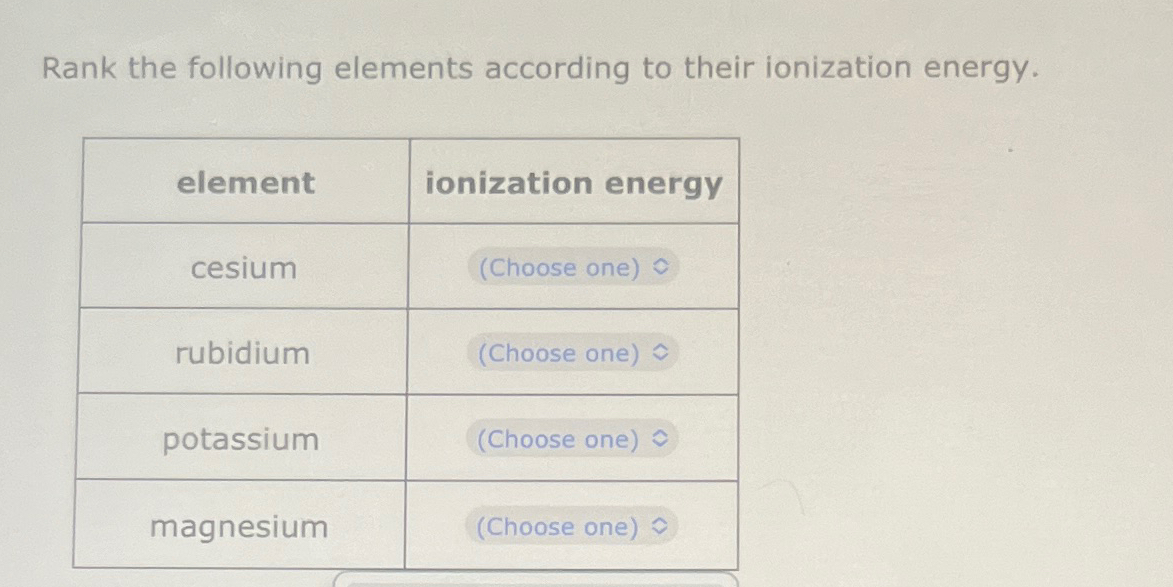Open the Choose one dropdown for rubidium
Image resolution: width=1173 pixels, height=587 pixels.
(570, 353)
